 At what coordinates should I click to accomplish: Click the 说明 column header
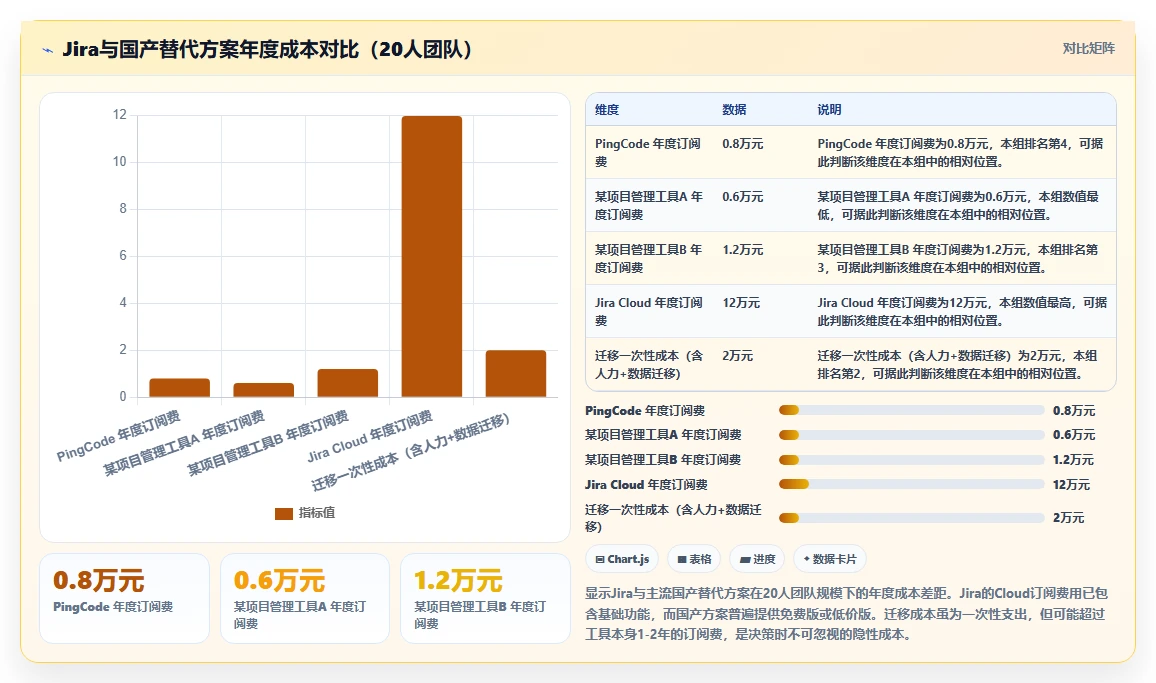[829, 110]
